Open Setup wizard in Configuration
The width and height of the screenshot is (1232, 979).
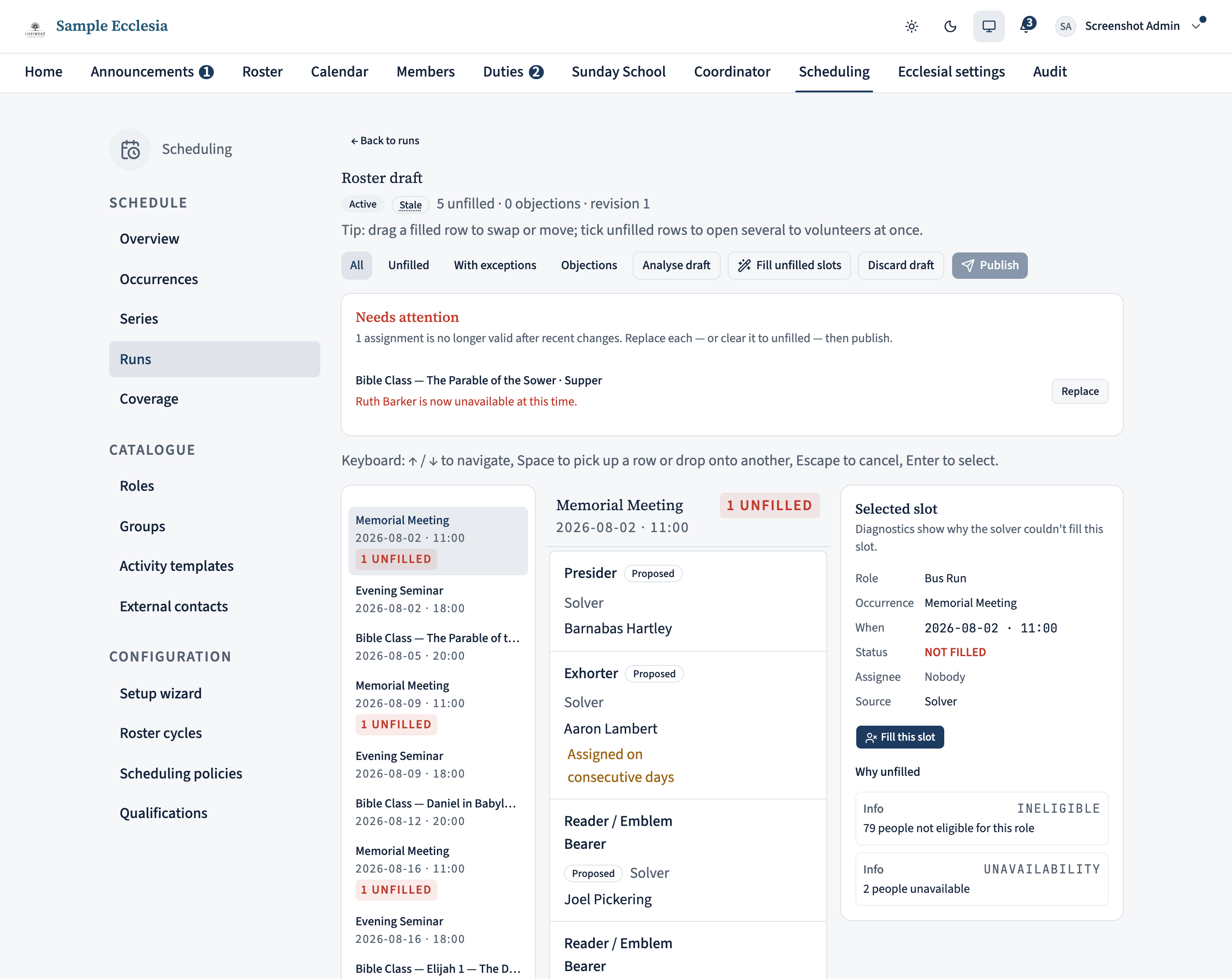click(x=214, y=694)
